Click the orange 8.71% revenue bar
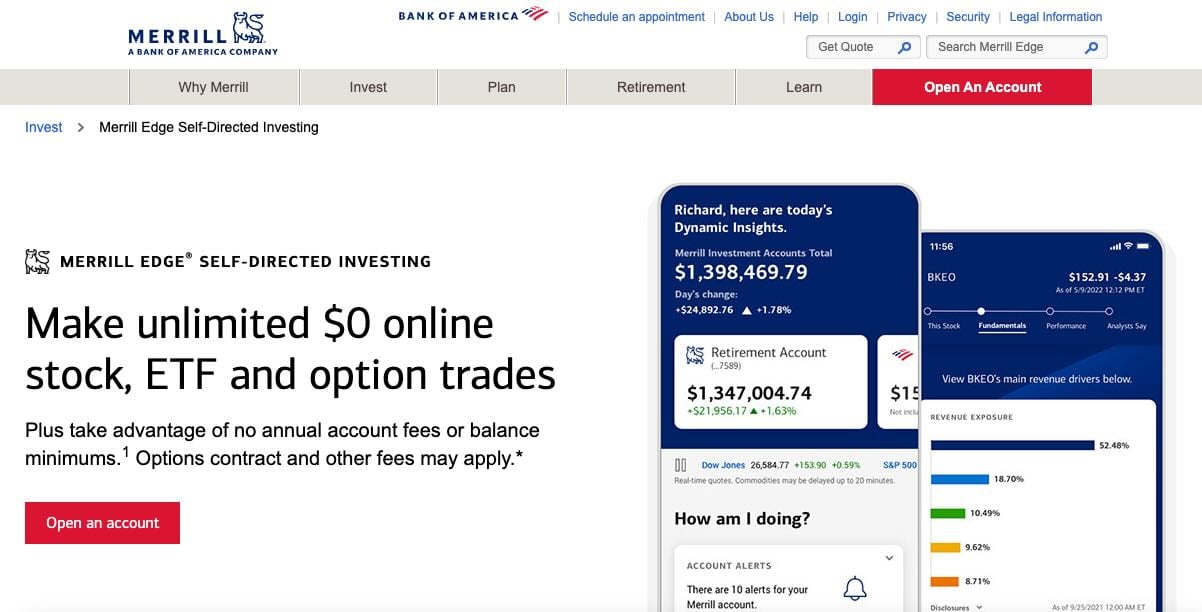The height and width of the screenshot is (612, 1202). (x=945, y=581)
